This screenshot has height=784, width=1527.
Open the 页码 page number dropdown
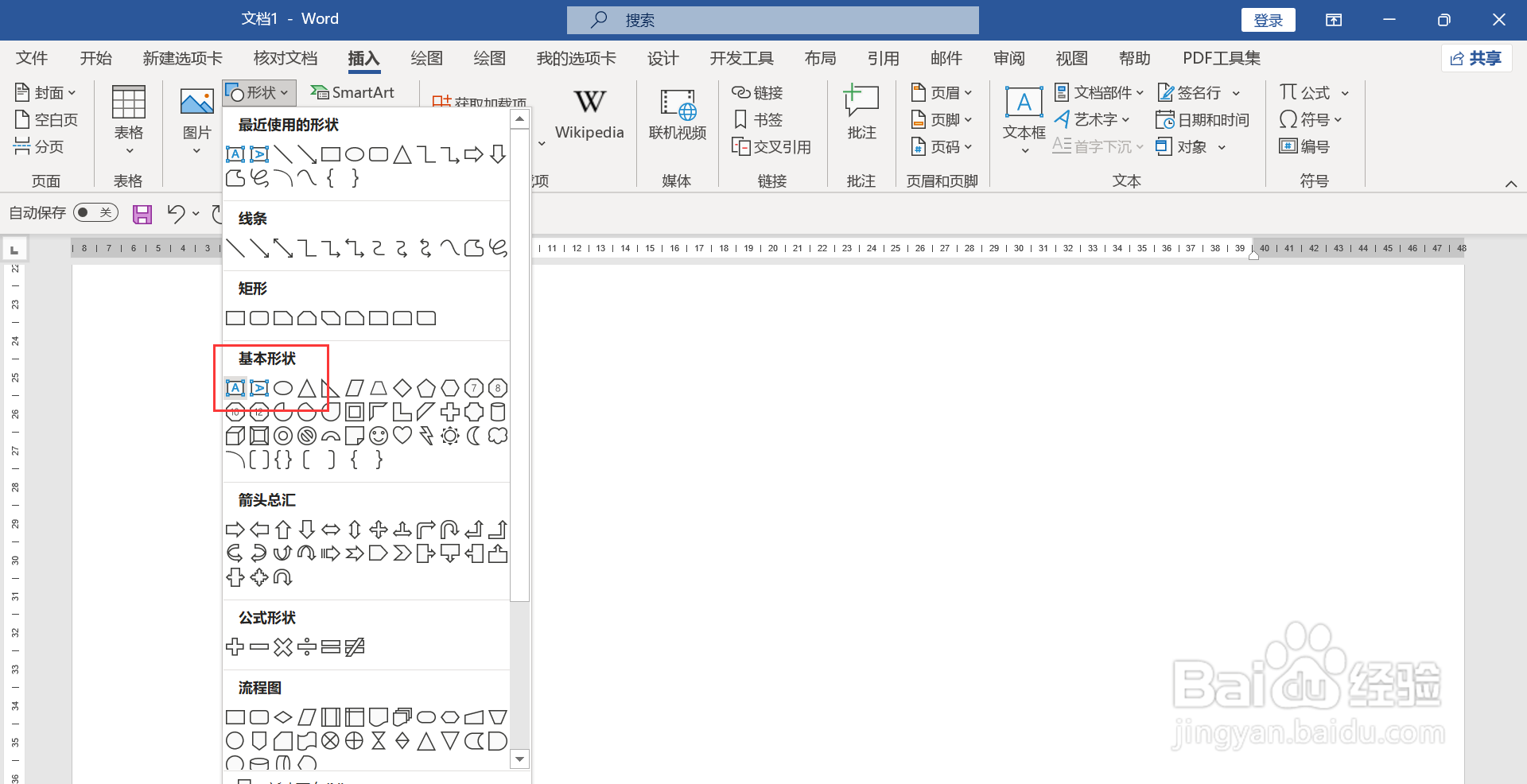click(942, 146)
